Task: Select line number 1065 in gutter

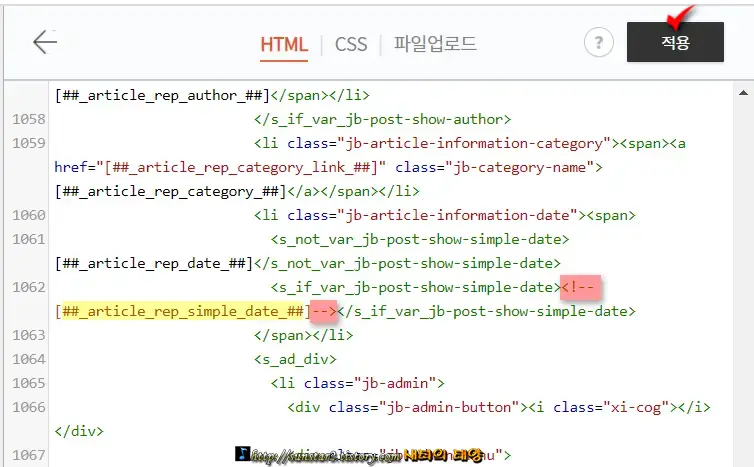Action: pyautogui.click(x=29, y=383)
